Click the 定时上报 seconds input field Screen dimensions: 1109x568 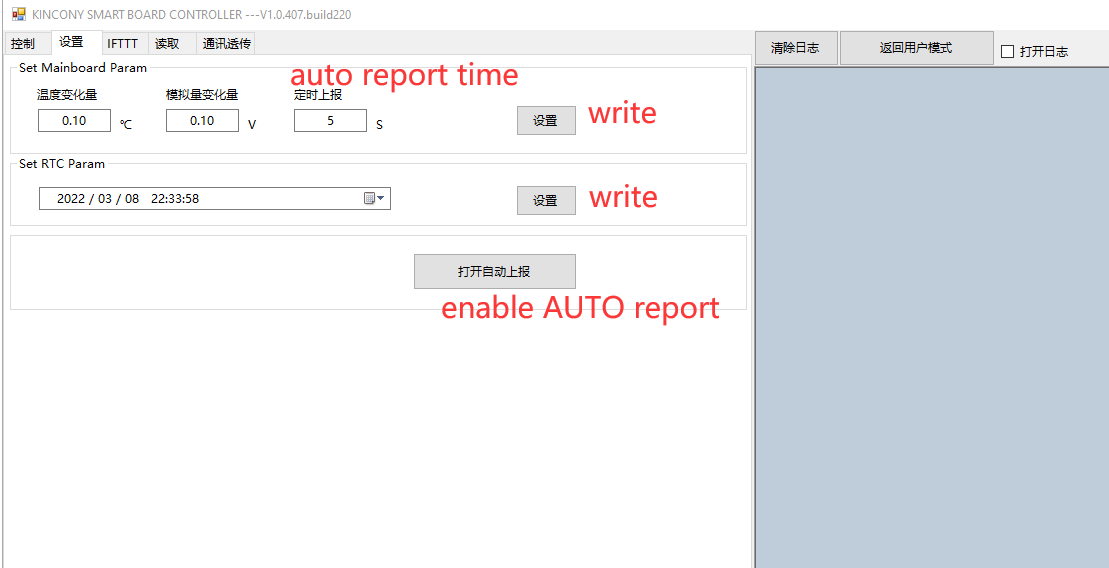coord(330,121)
